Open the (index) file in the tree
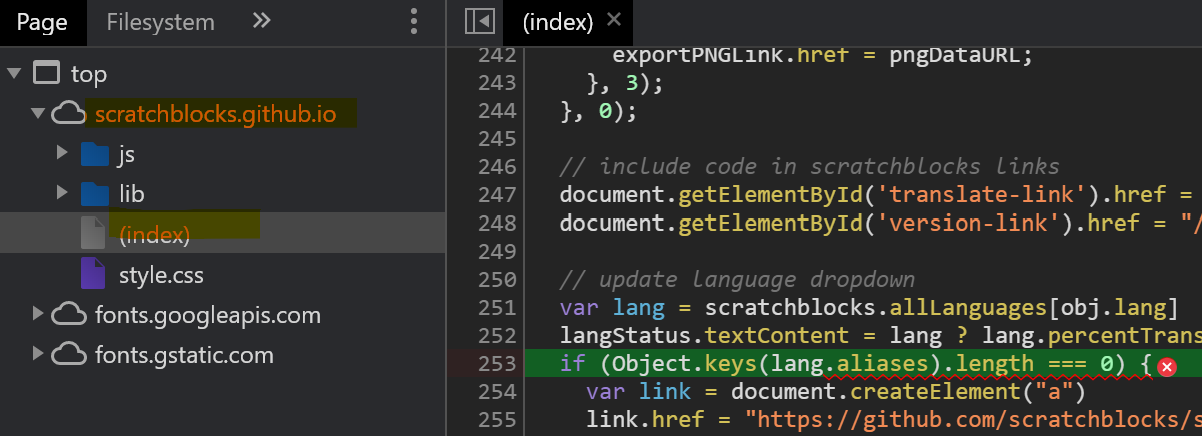 click(154, 235)
